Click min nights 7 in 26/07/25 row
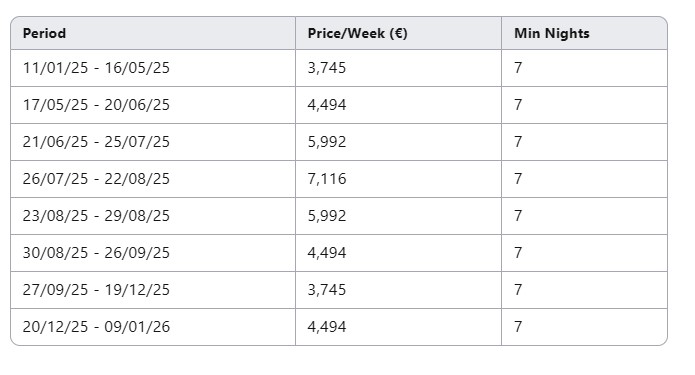The image size is (695, 375). tap(584, 179)
